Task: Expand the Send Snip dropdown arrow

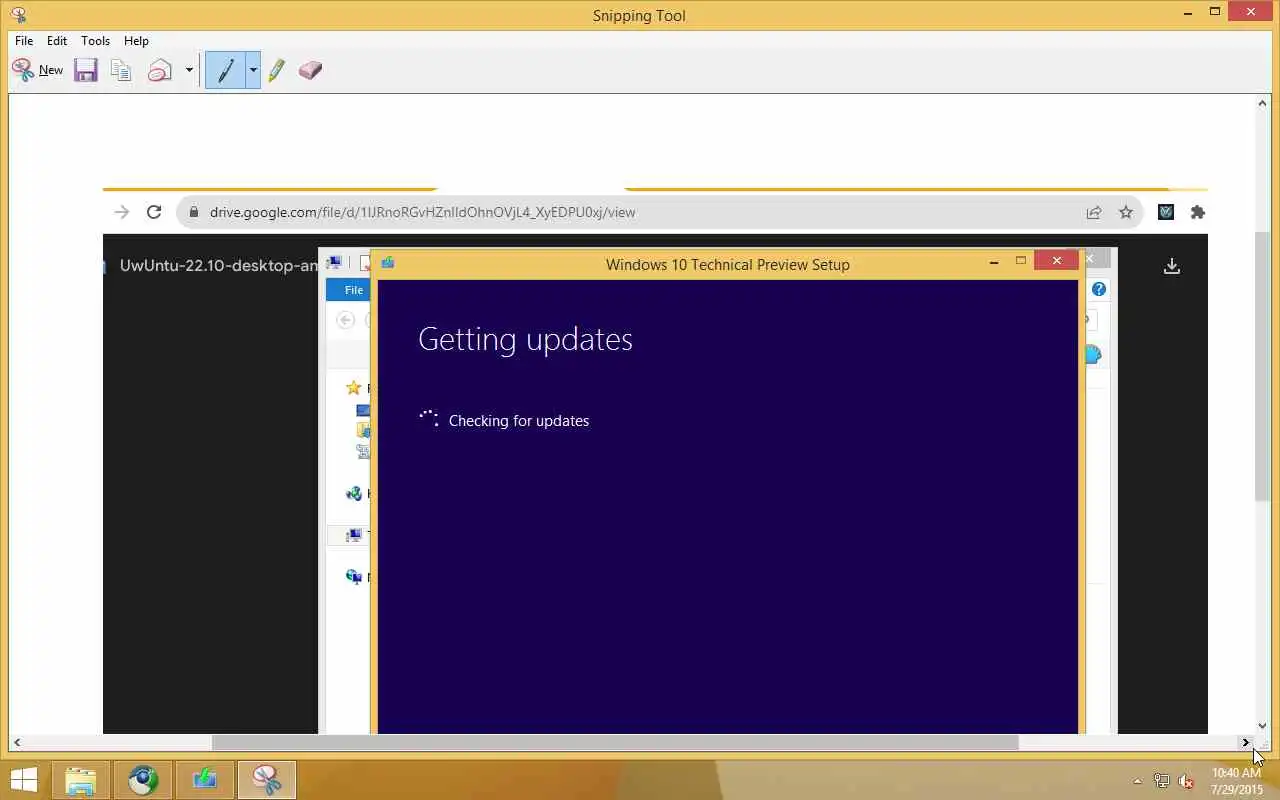Action: [x=189, y=70]
